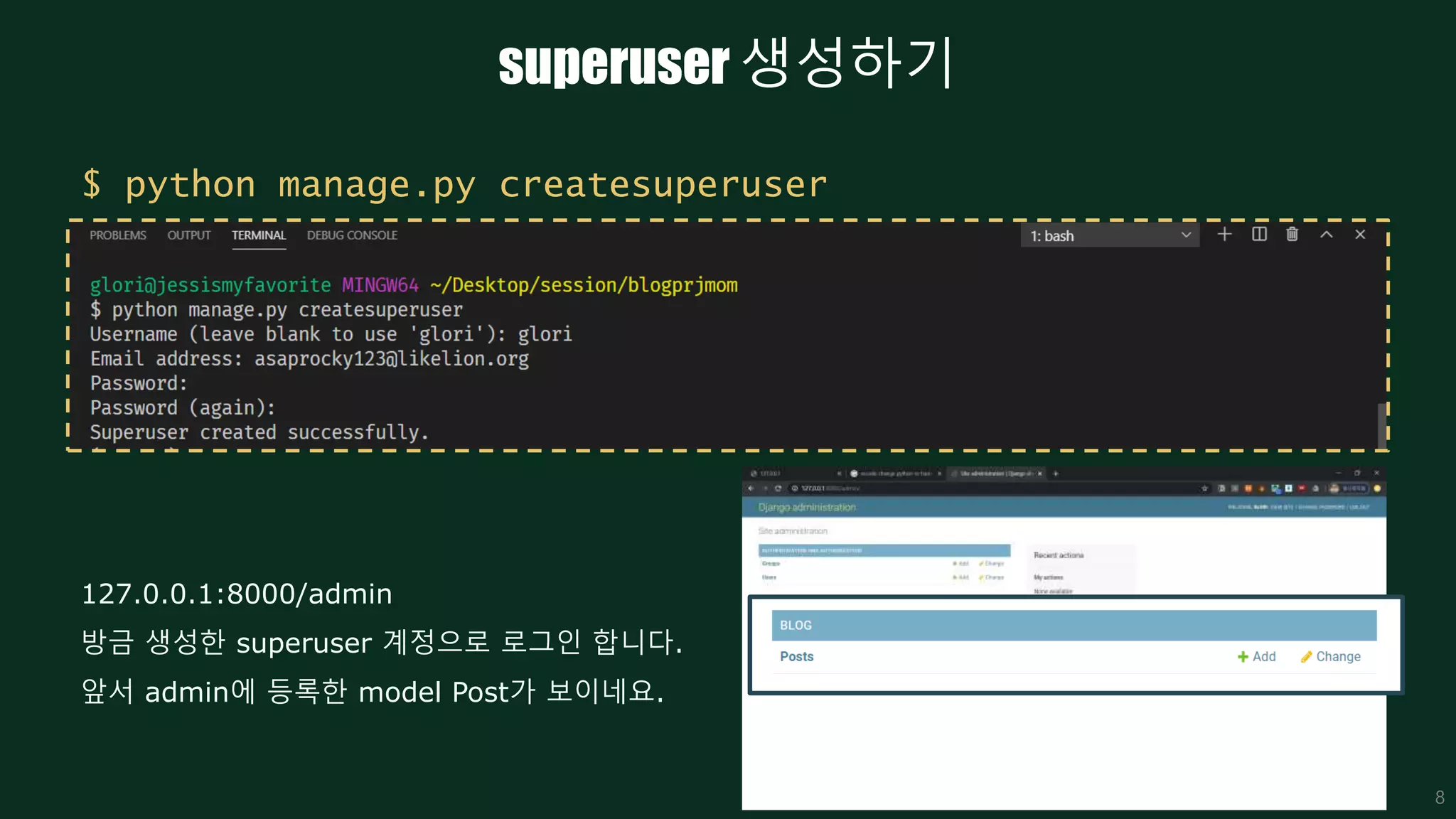The height and width of the screenshot is (819, 1456).
Task: Click Users Change link in admin
Action: point(992,577)
